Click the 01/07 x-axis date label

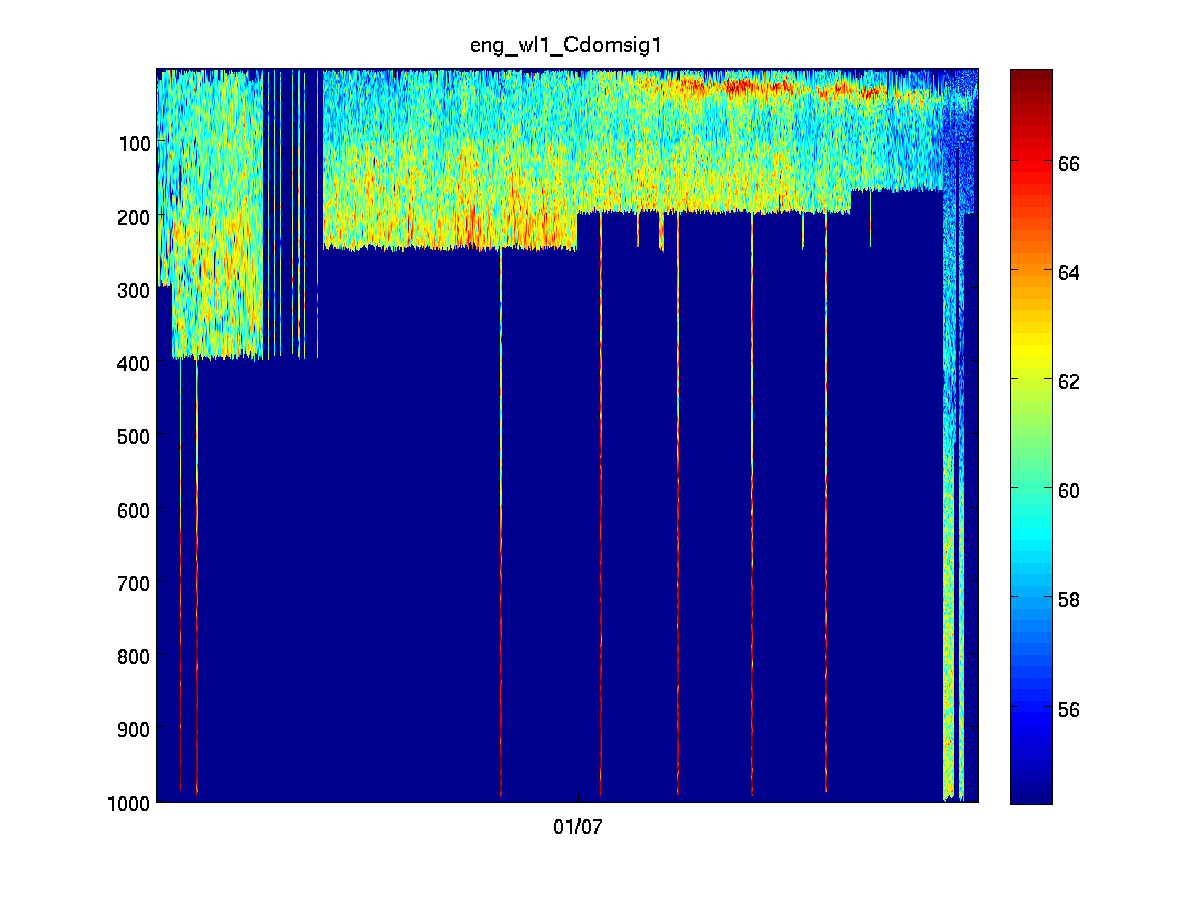pos(577,826)
